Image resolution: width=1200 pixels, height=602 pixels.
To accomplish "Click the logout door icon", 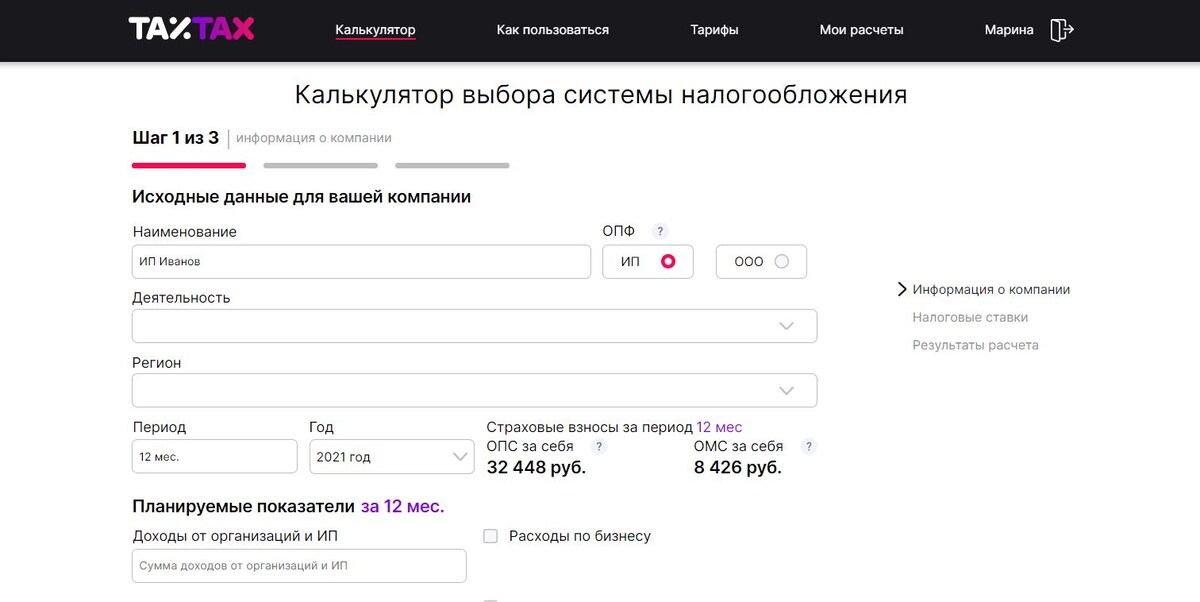I will pos(1061,30).
